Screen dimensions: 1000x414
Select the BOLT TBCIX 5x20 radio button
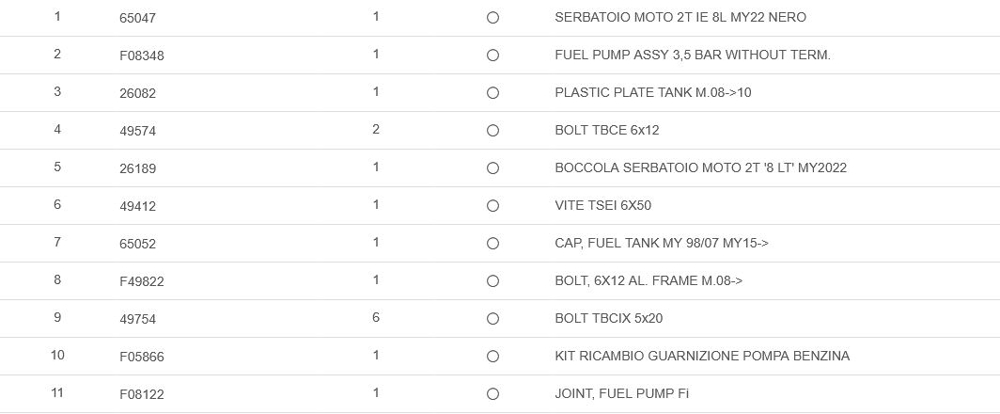492,319
